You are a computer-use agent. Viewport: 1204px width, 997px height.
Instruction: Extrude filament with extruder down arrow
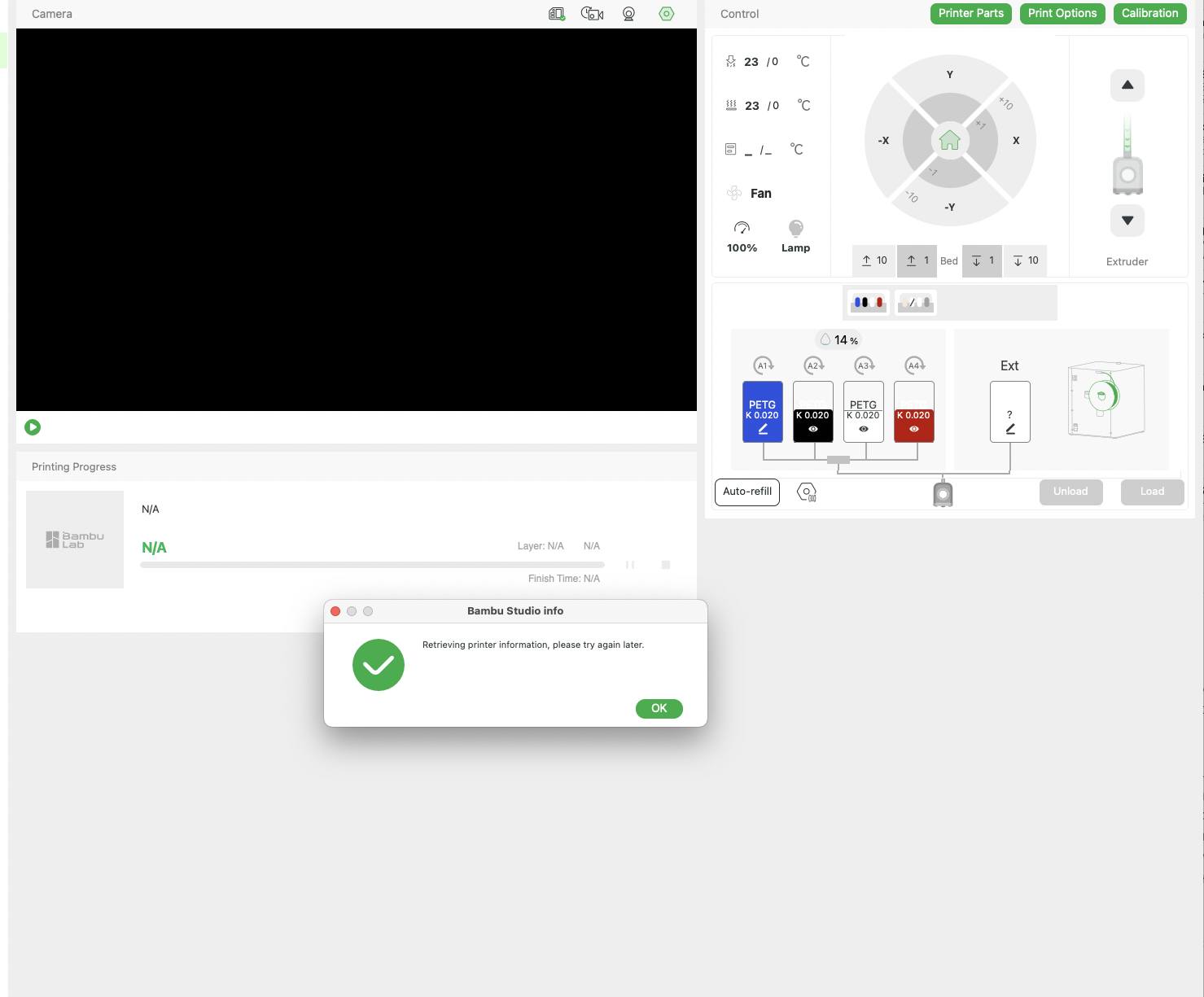tap(1127, 221)
